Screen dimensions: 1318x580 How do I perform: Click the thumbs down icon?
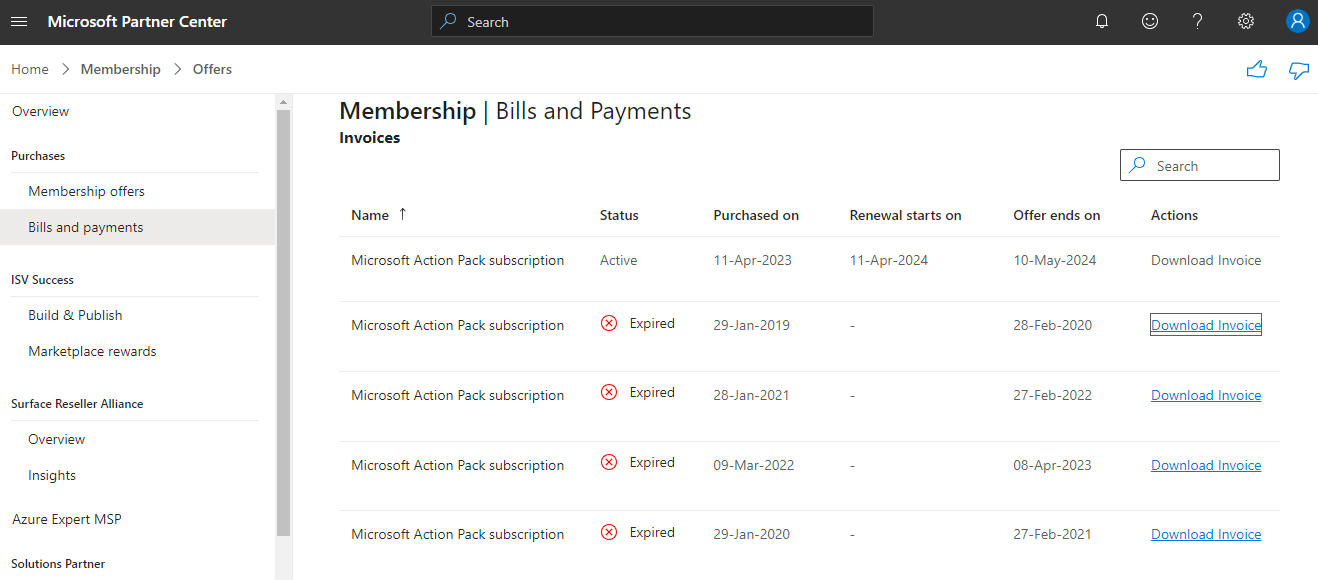(x=1299, y=70)
